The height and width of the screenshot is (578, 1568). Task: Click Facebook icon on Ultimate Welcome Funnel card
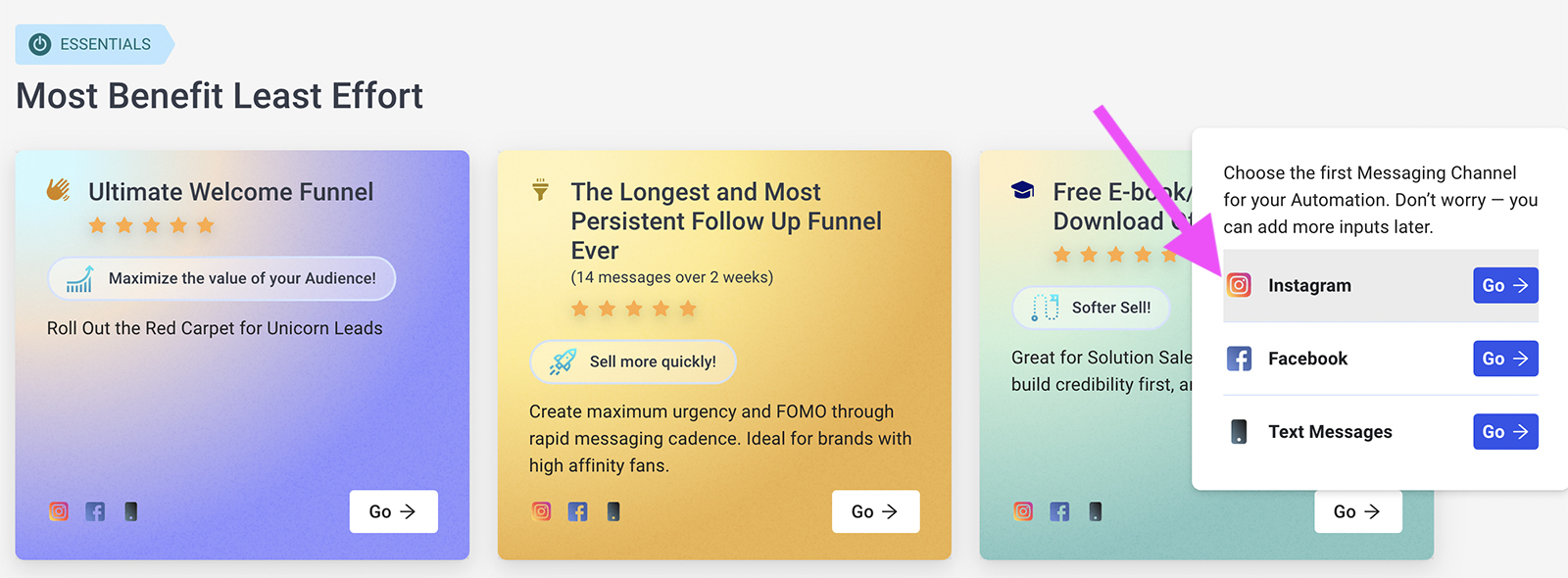(x=95, y=511)
